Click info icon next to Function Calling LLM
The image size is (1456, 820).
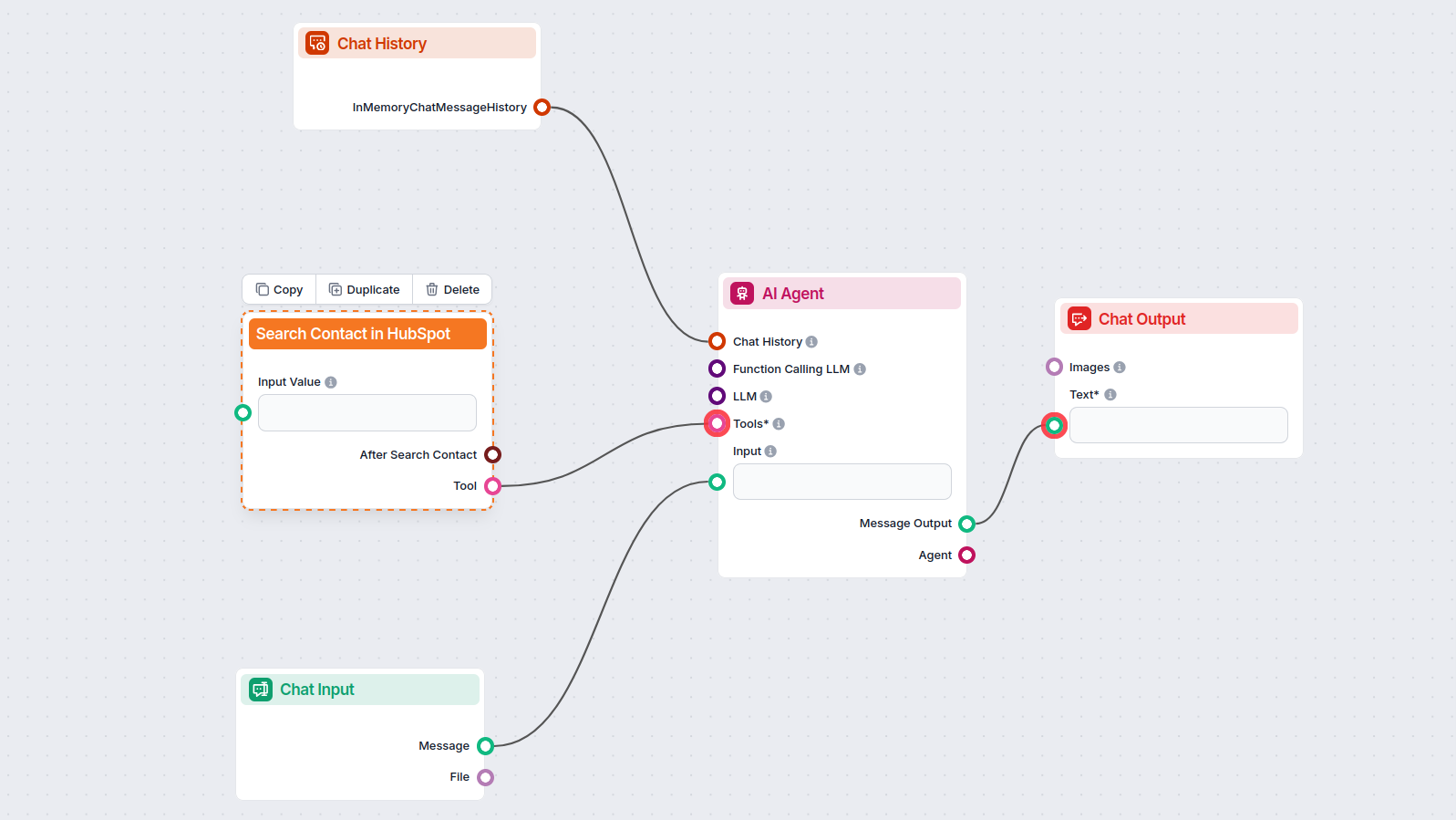860,369
